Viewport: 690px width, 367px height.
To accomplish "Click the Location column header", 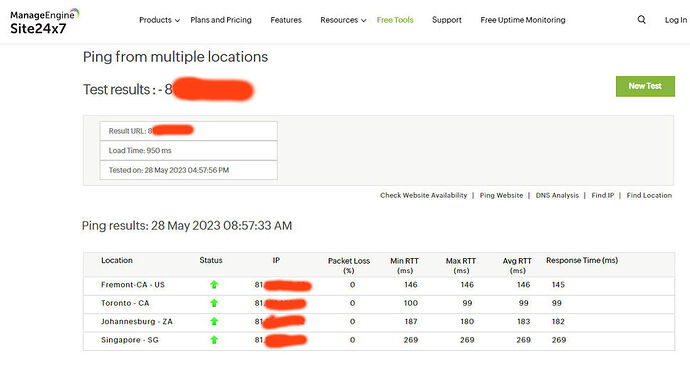I will click(x=117, y=261).
